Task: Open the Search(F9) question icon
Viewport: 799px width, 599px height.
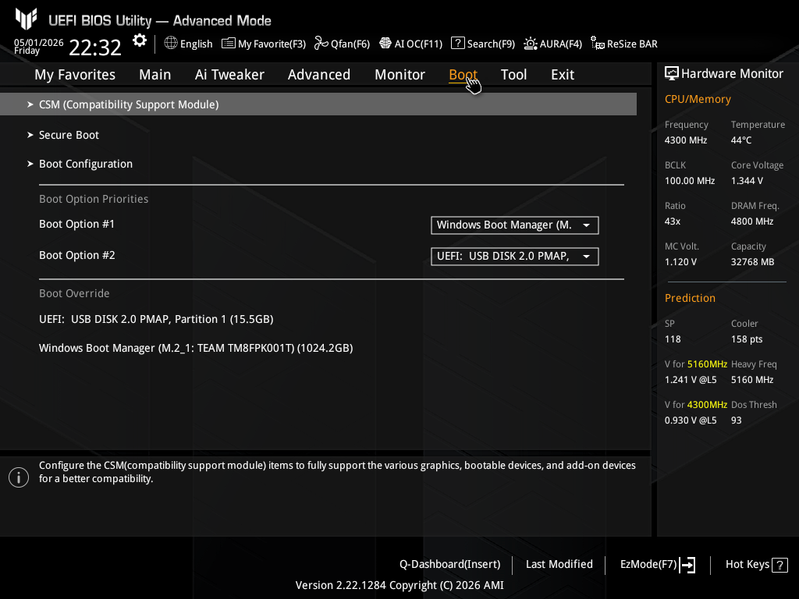Action: (x=458, y=43)
